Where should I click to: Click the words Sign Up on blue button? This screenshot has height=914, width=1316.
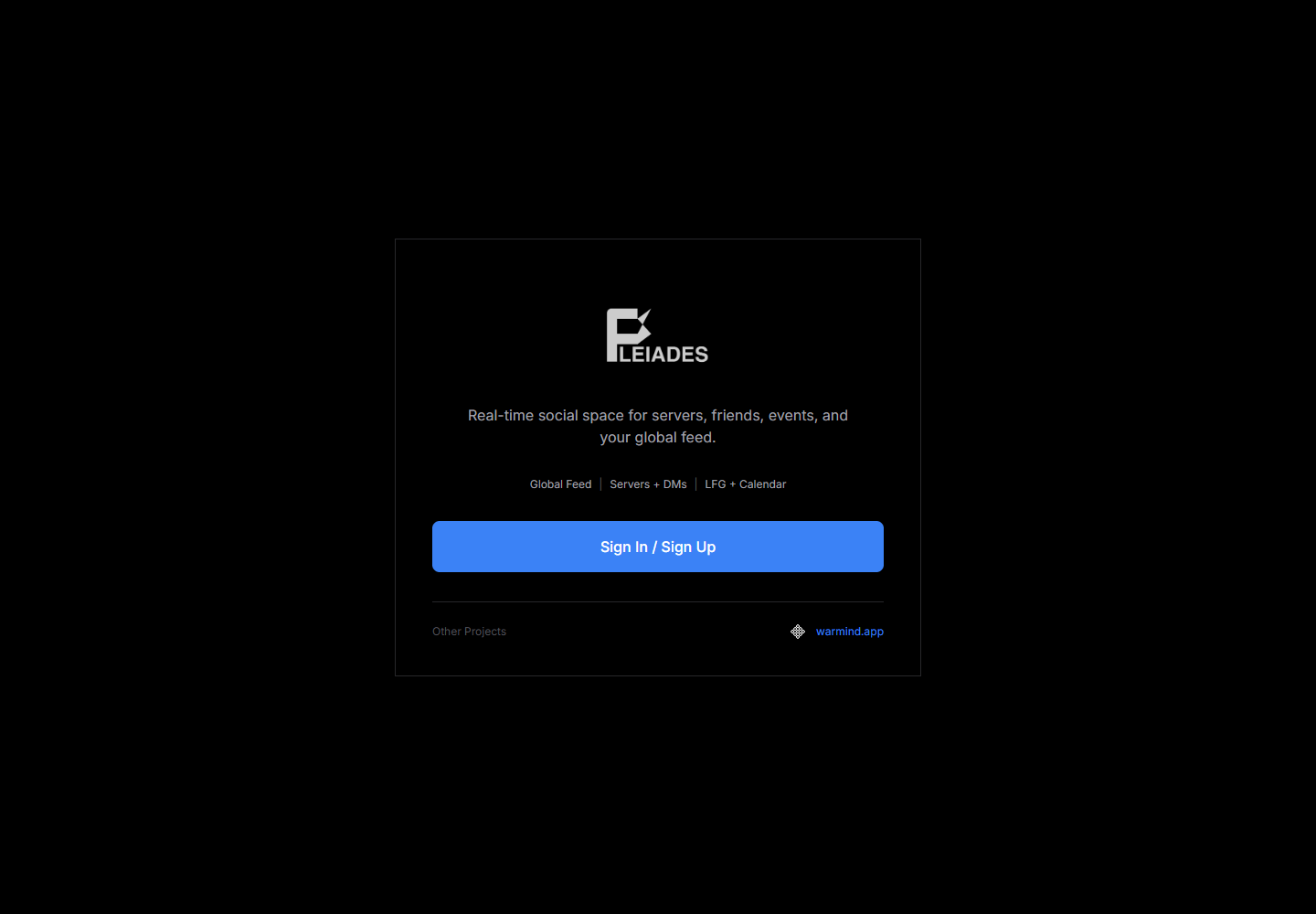point(688,547)
